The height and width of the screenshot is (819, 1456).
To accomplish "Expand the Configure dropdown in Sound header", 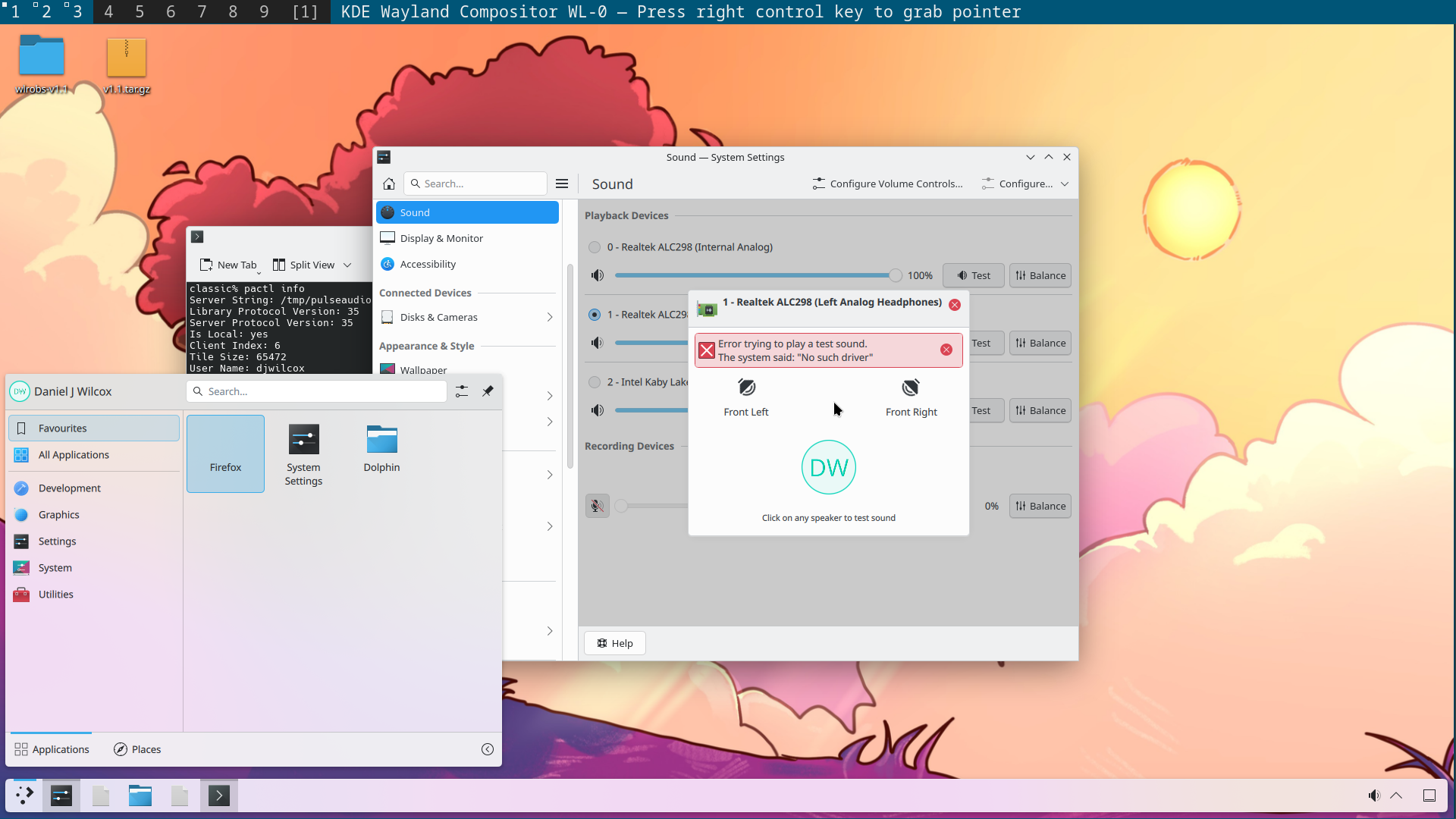I will [1065, 184].
